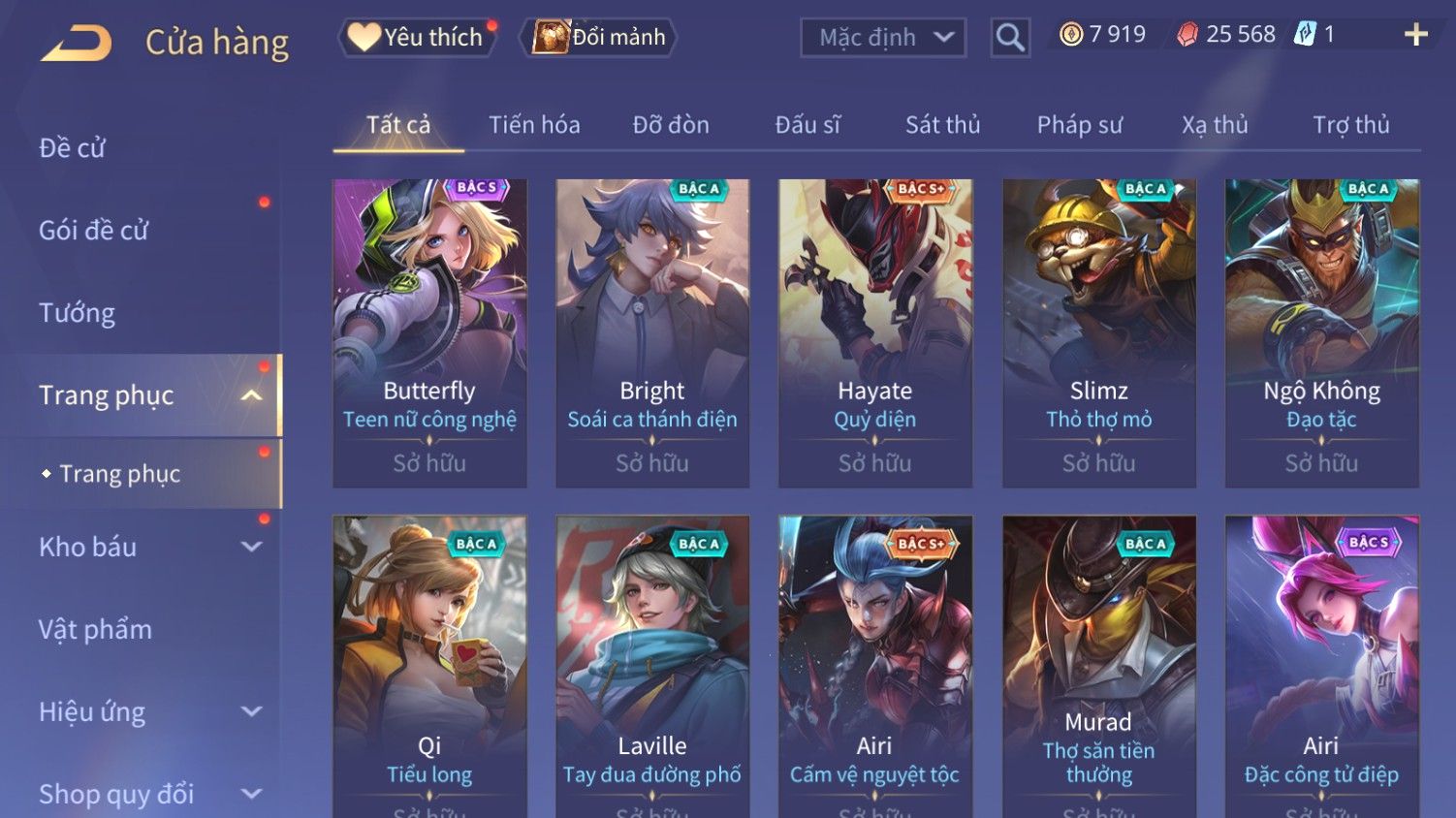
Task: Tap the gold coin currency icon
Action: pyautogui.click(x=1070, y=35)
